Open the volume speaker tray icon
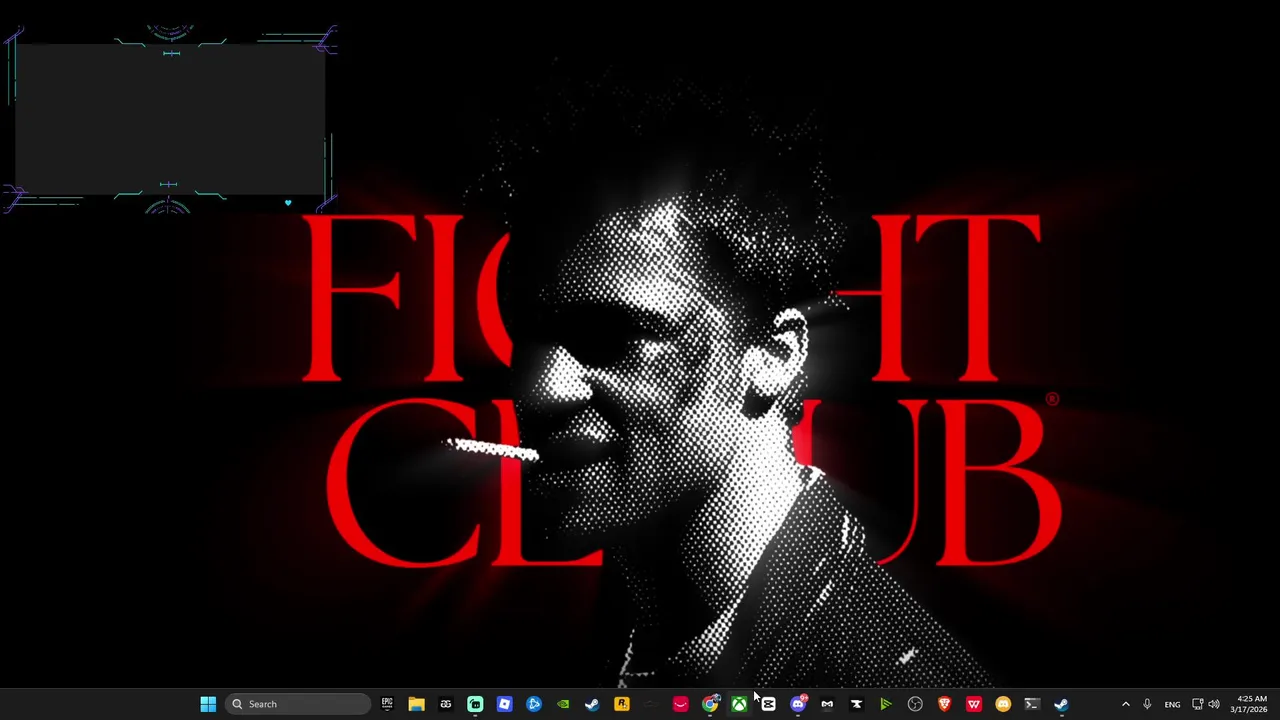 [1214, 704]
